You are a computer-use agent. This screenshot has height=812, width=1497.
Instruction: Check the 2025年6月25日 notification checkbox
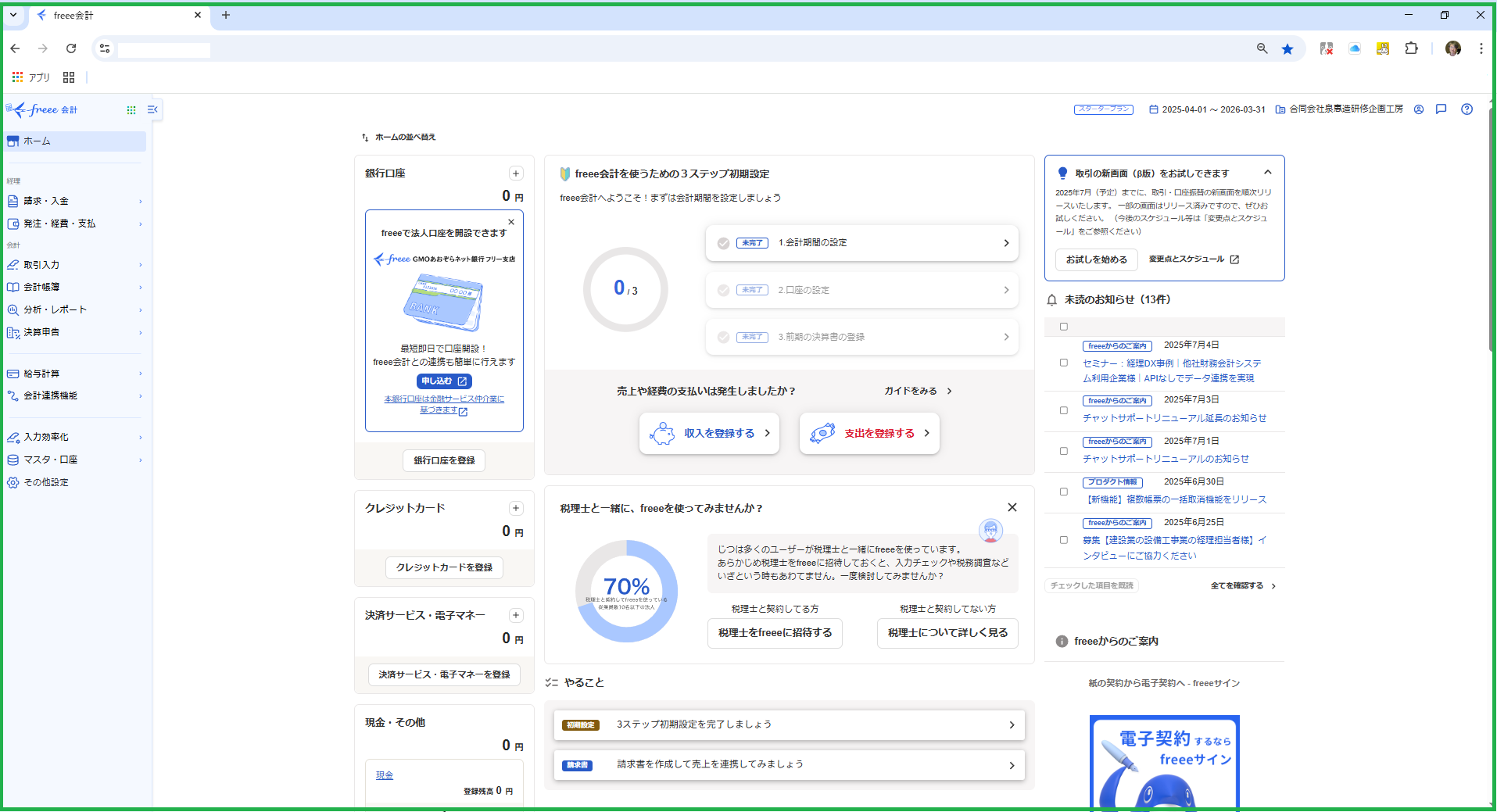pyautogui.click(x=1064, y=540)
